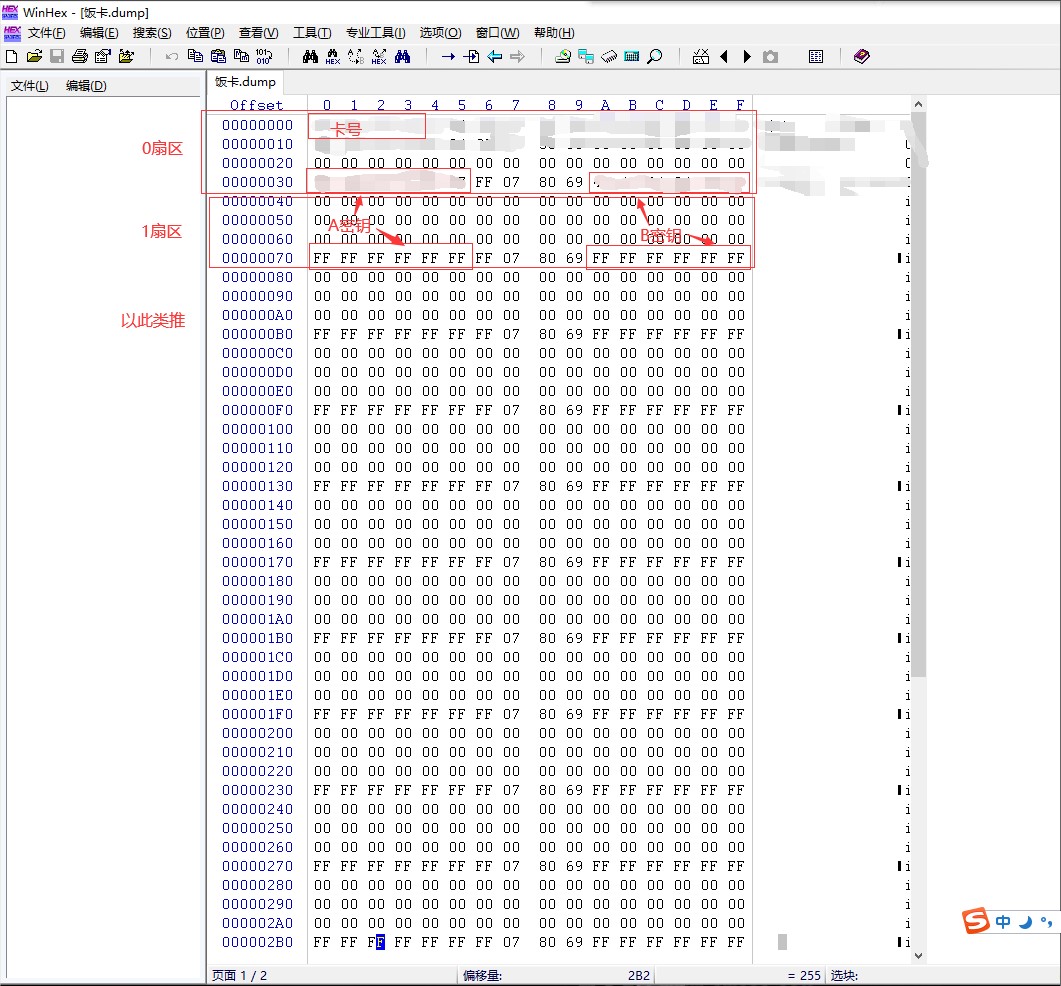Click the blue back arrow icon

click(x=494, y=57)
